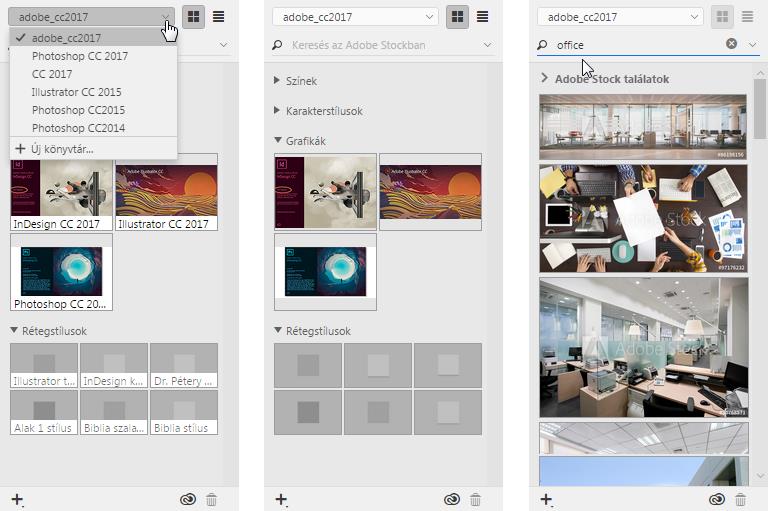
Task: Open top-view desk teamwork stock photo
Action: [x=643, y=219]
